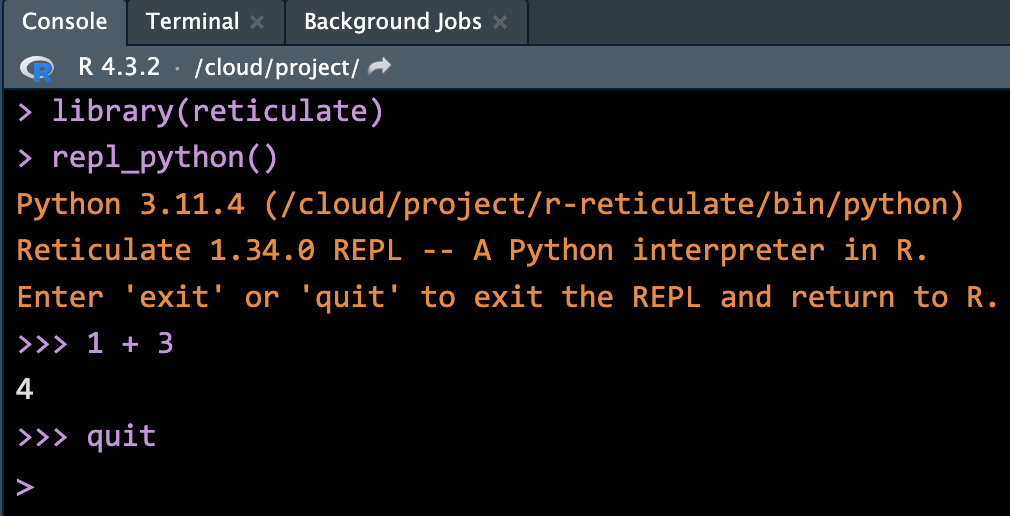Viewport: 1010px width, 516px height.
Task: Click the /cloud/project/ working directory path
Action: (277, 68)
